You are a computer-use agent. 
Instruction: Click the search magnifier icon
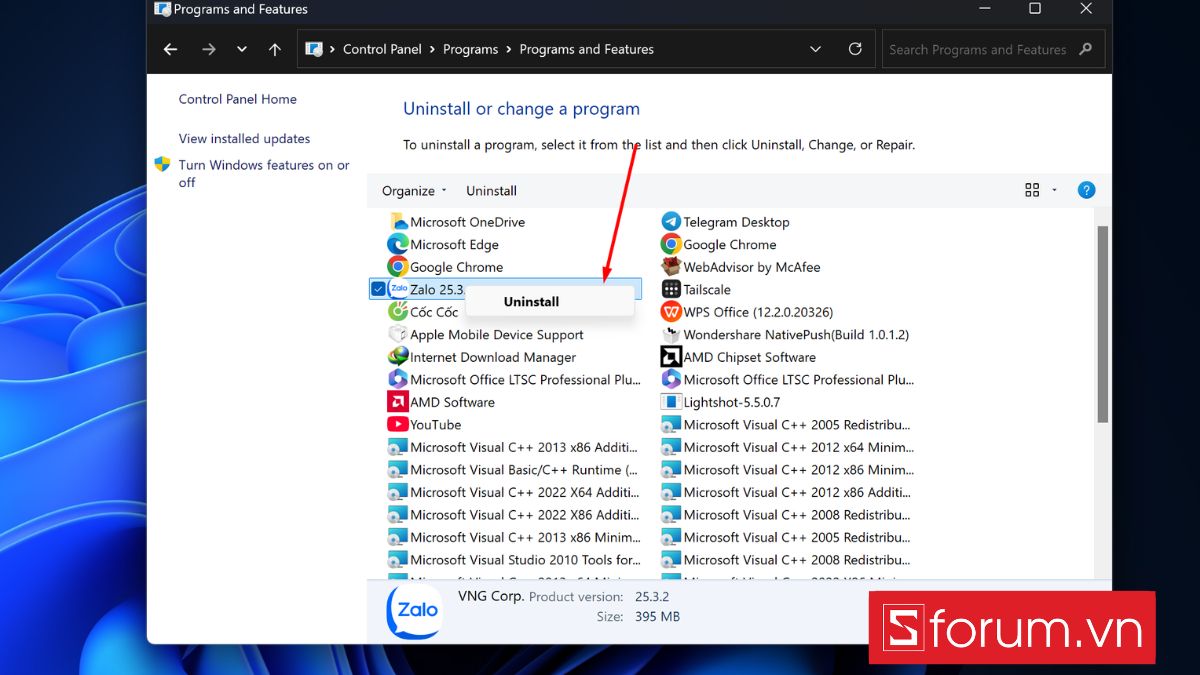pyautogui.click(x=1086, y=49)
